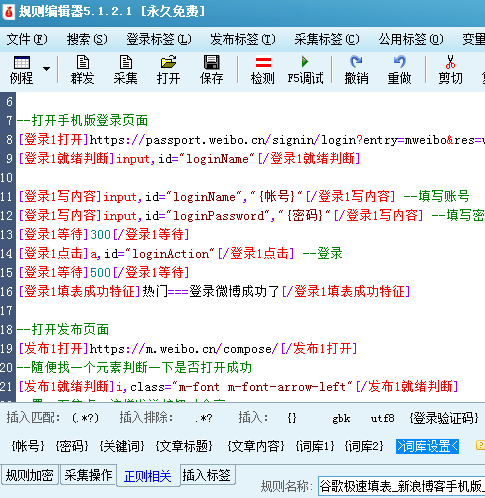Insert empty {} braces
This screenshot has height=498, width=485.
tap(292, 418)
